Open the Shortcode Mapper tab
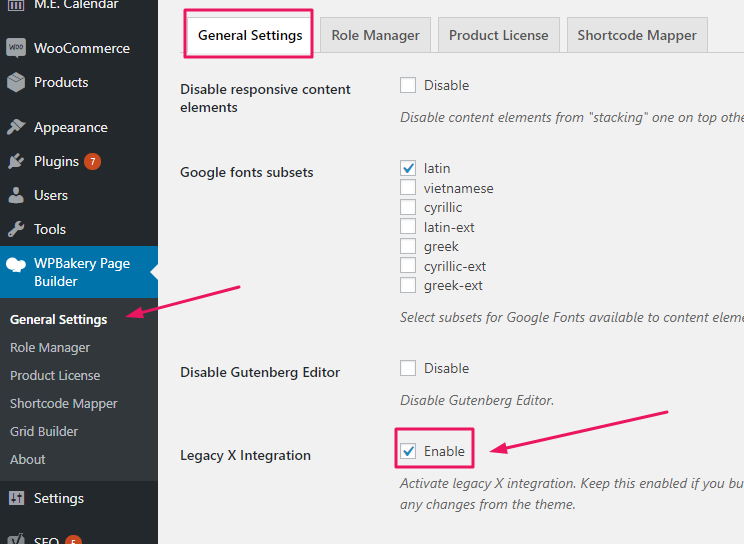 point(637,35)
